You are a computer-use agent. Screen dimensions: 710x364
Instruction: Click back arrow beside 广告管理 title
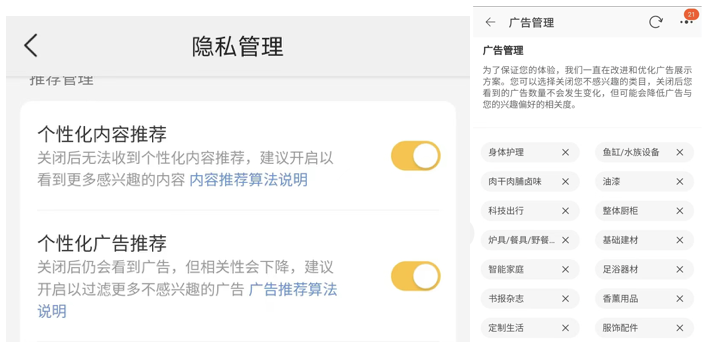coord(490,22)
